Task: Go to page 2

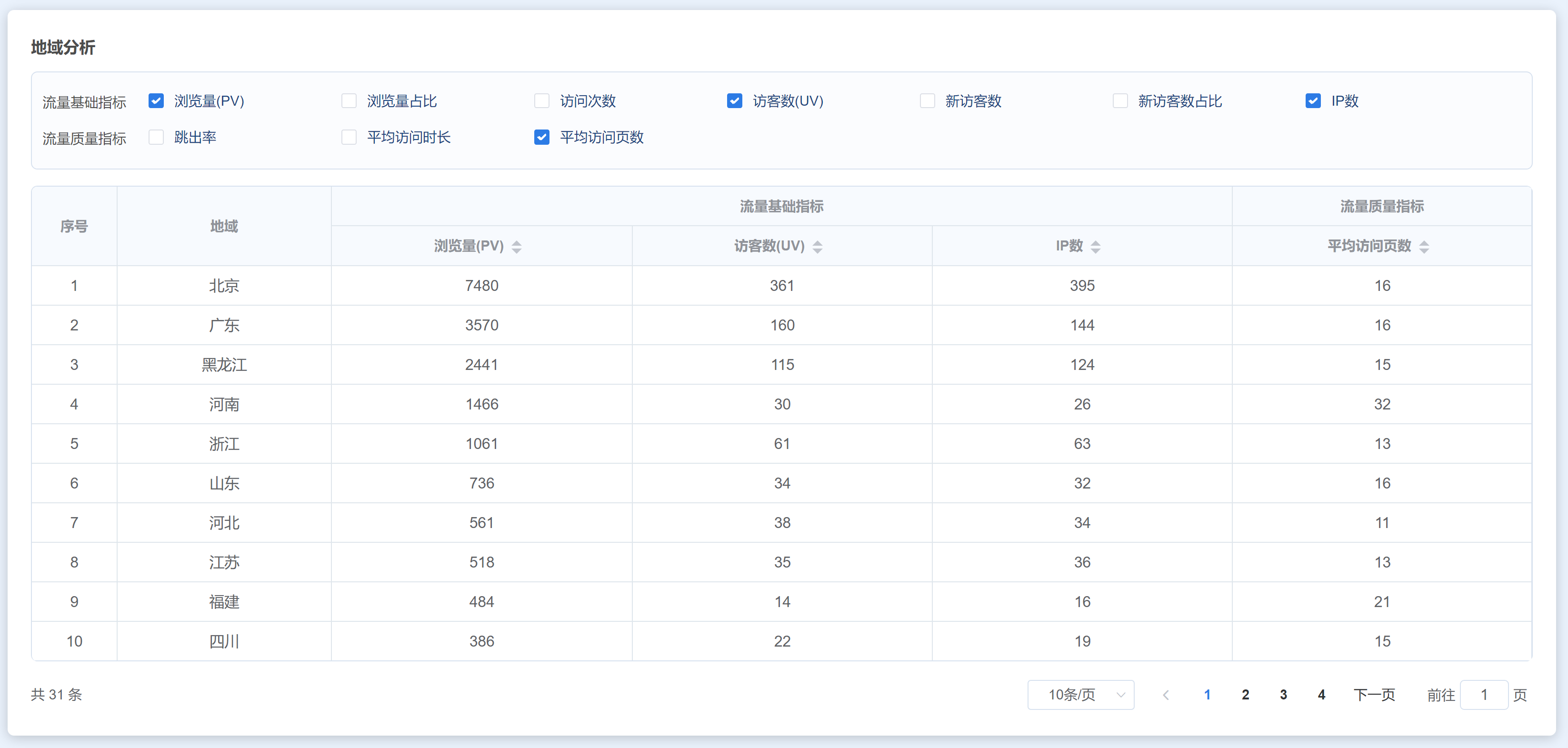Action: coord(1245,695)
